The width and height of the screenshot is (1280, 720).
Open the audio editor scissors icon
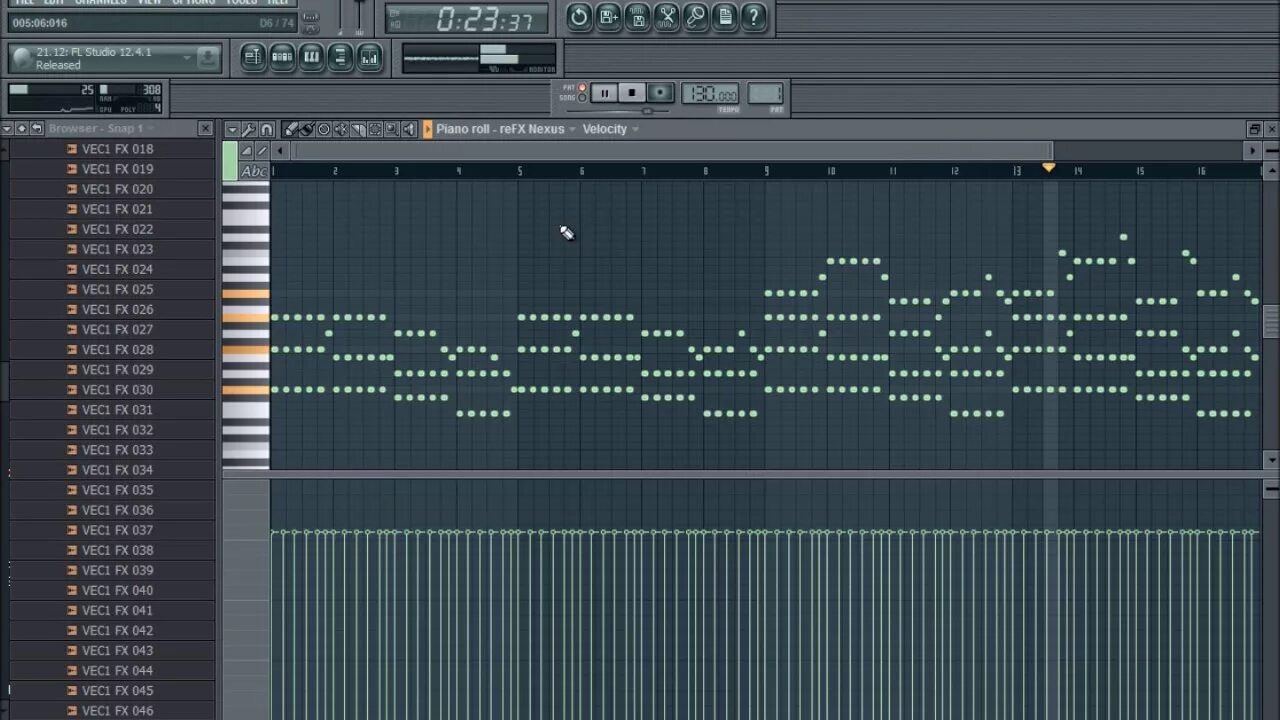tap(666, 16)
